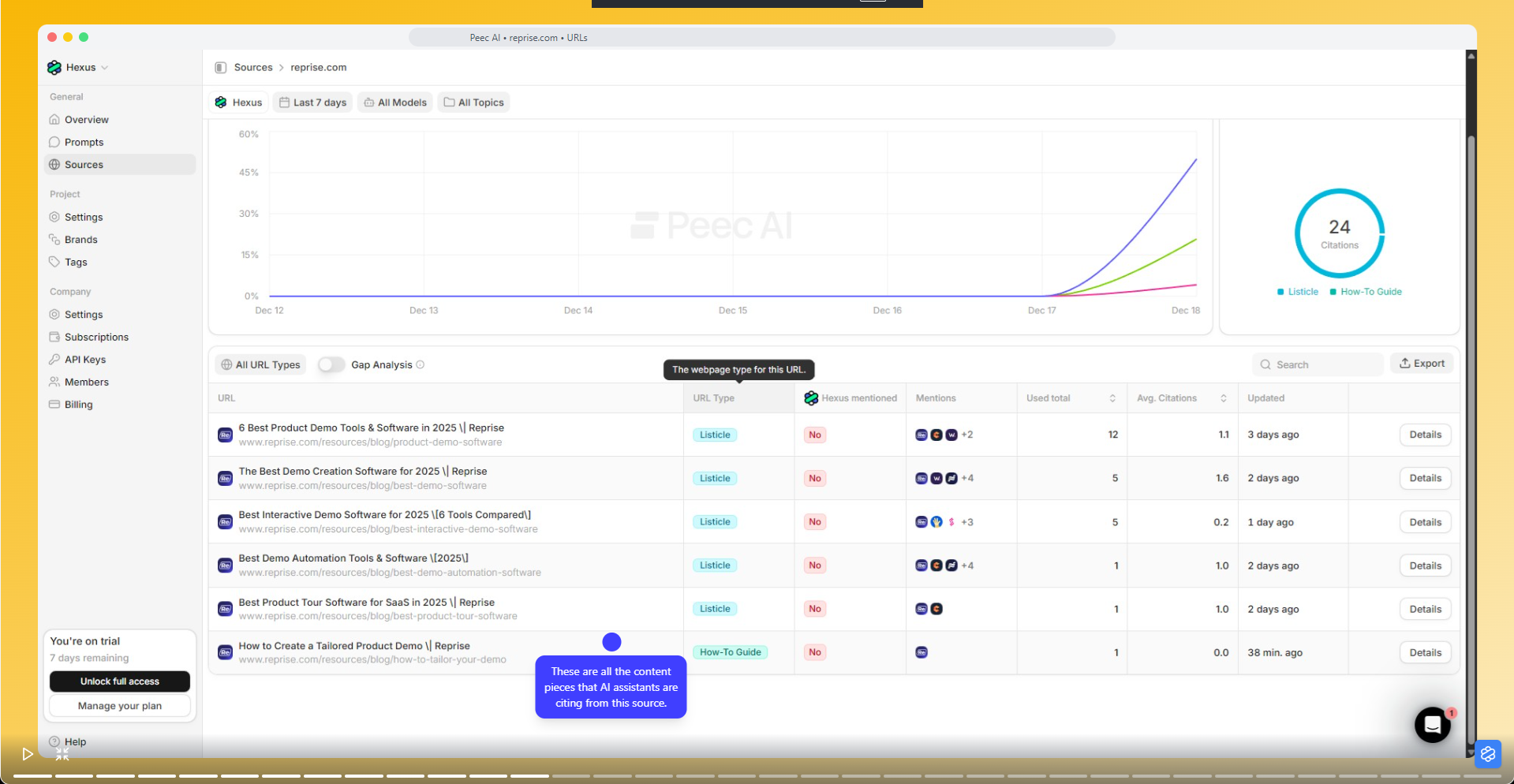Click Listicle tag in Best Product Tour row
The image size is (1514, 784).
point(715,609)
